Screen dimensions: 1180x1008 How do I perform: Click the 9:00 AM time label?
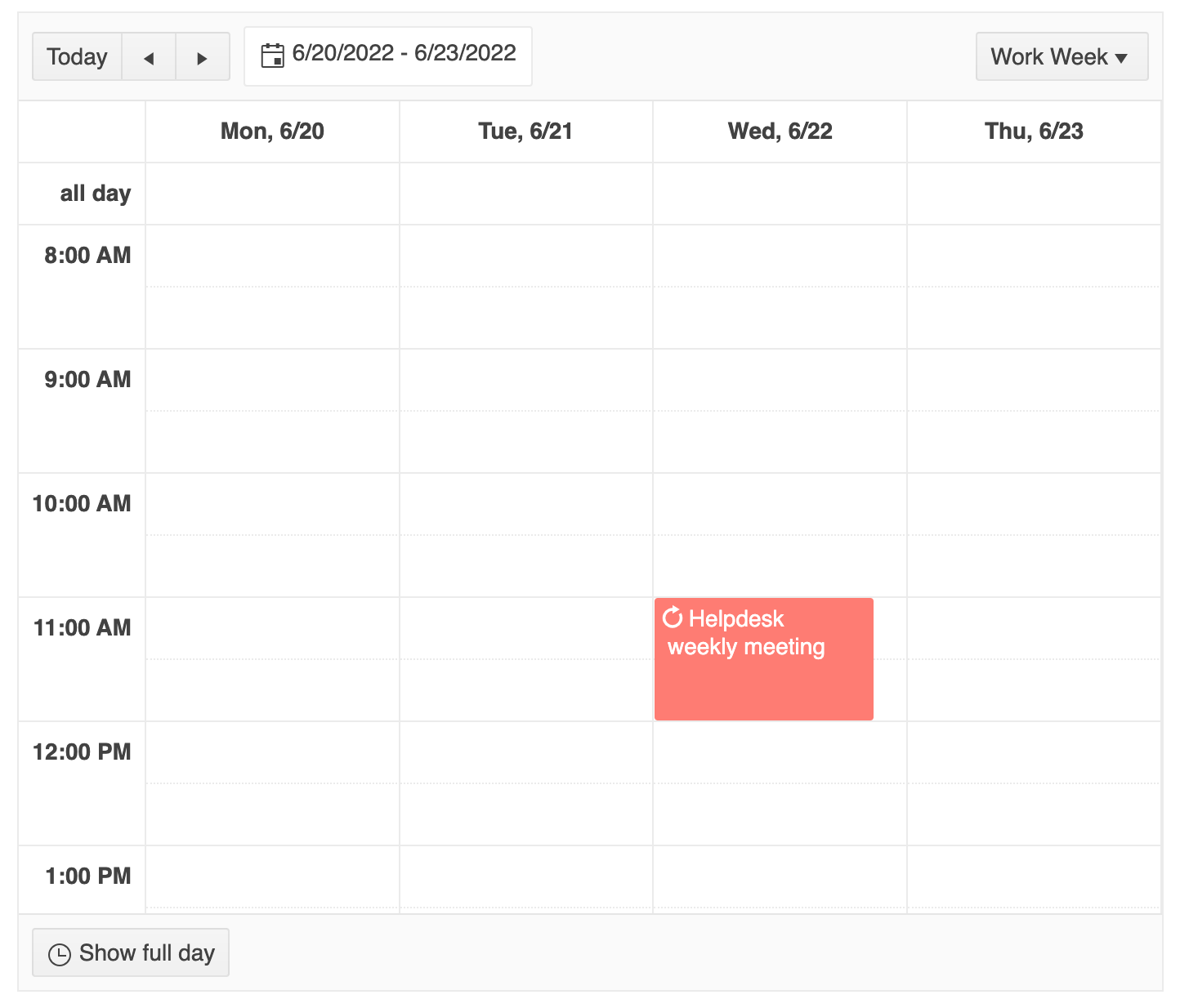[x=87, y=379]
